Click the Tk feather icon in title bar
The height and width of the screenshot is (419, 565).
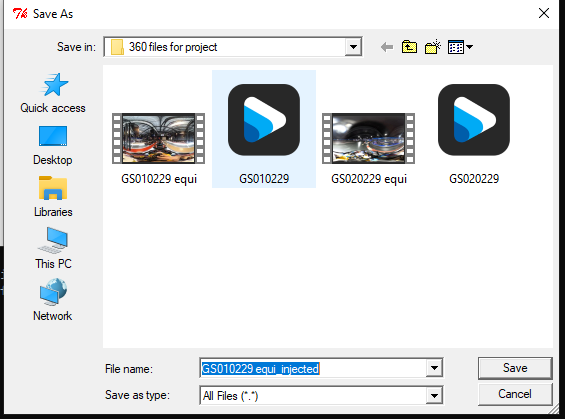(20, 14)
